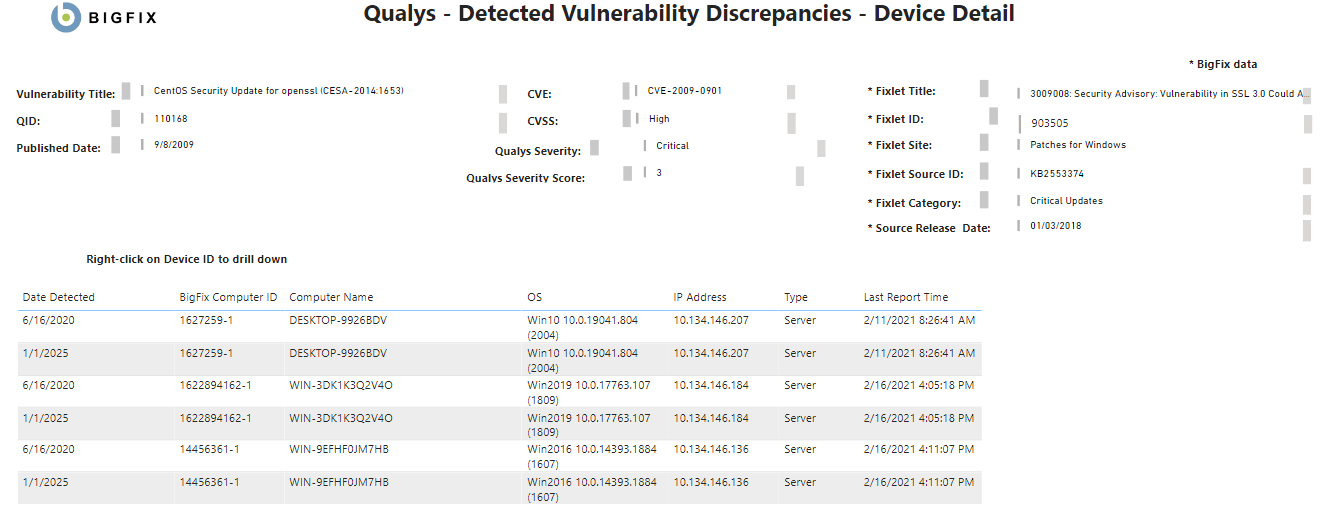Click the IP Address column header
Screen dimensions: 1325x524
[x=700, y=297]
